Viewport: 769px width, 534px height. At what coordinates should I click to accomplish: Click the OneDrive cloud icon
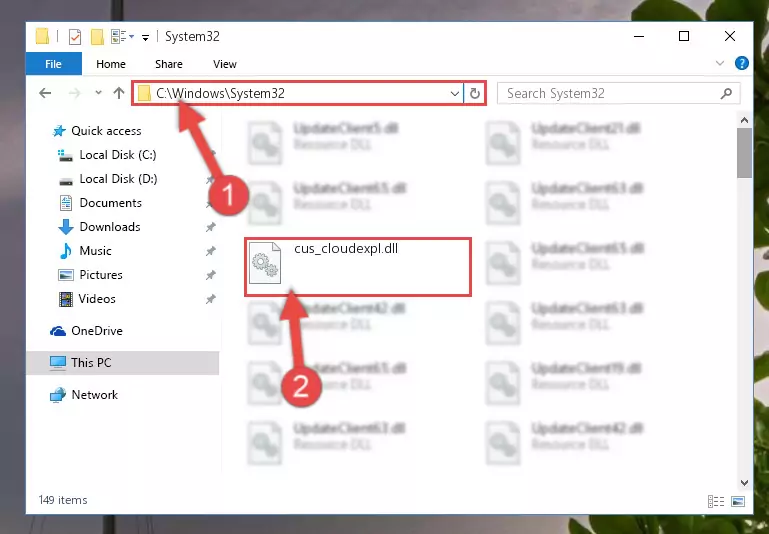(x=58, y=331)
